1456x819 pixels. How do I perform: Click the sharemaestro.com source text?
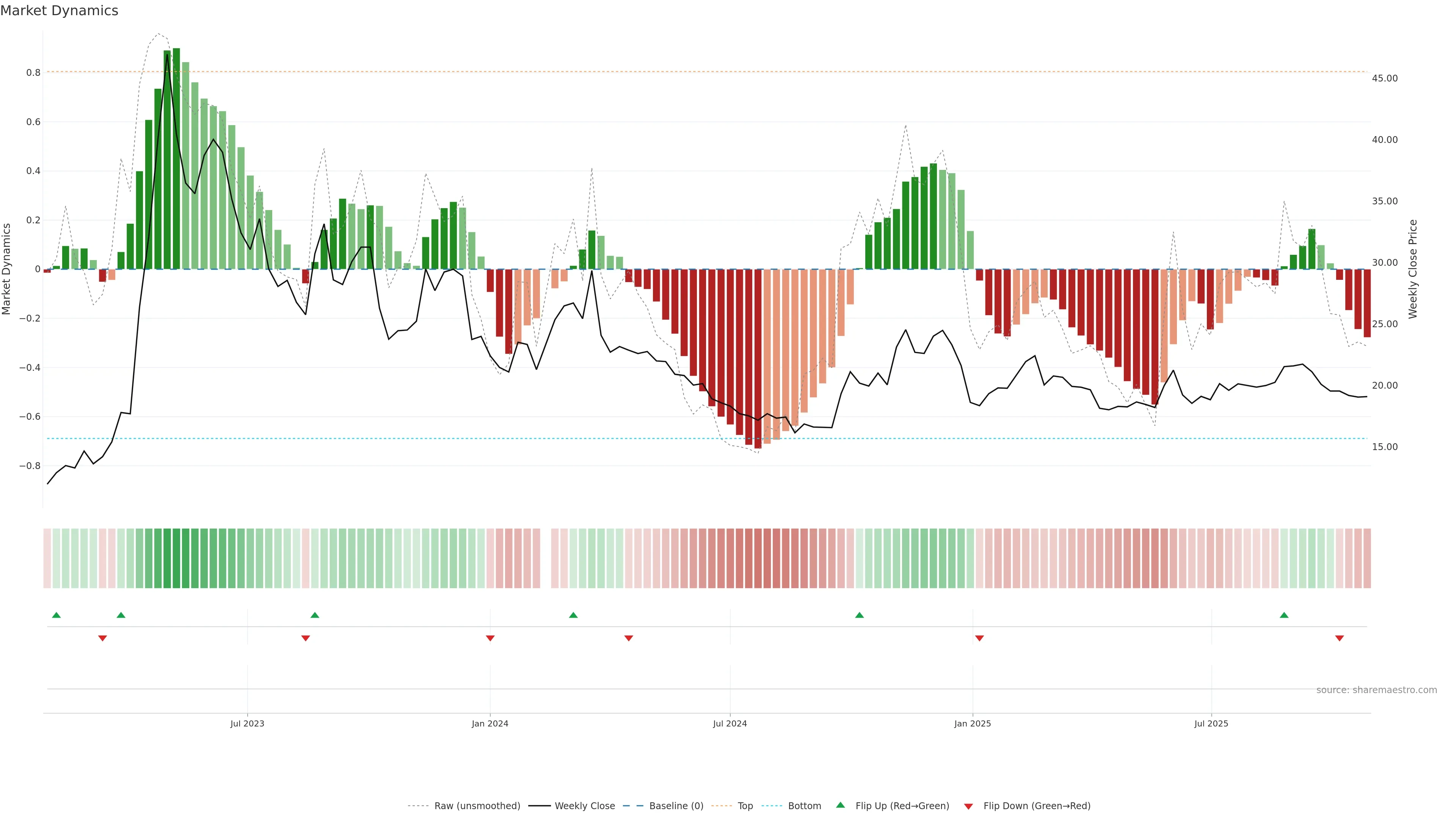tap(1376, 690)
